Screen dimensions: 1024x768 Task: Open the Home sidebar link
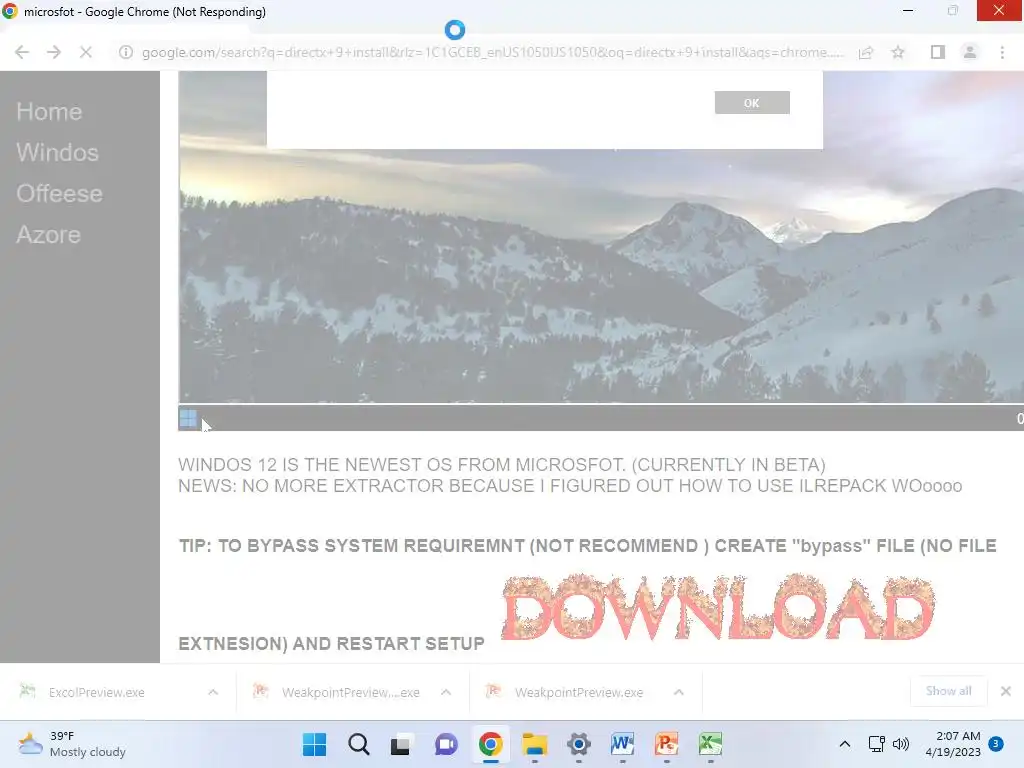[x=49, y=112]
